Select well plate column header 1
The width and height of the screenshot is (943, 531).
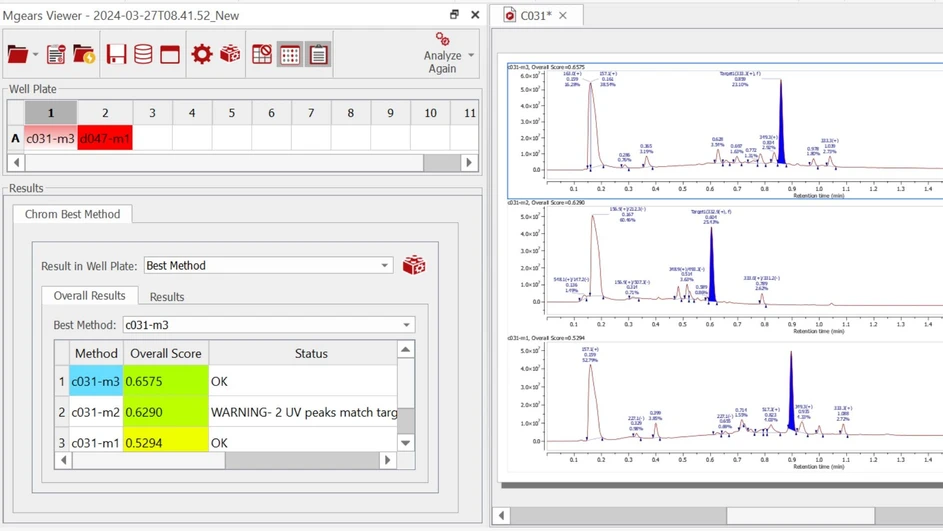pyautogui.click(x=51, y=112)
